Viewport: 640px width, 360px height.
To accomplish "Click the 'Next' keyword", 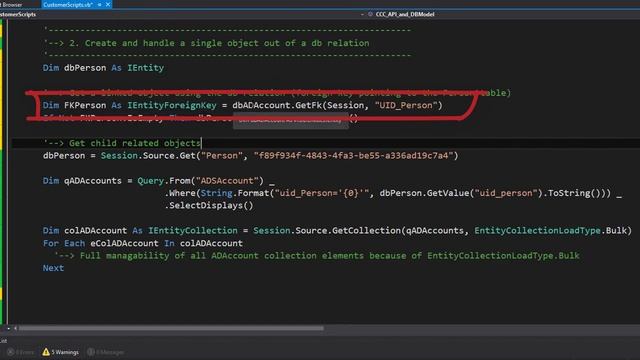I will (53, 268).
